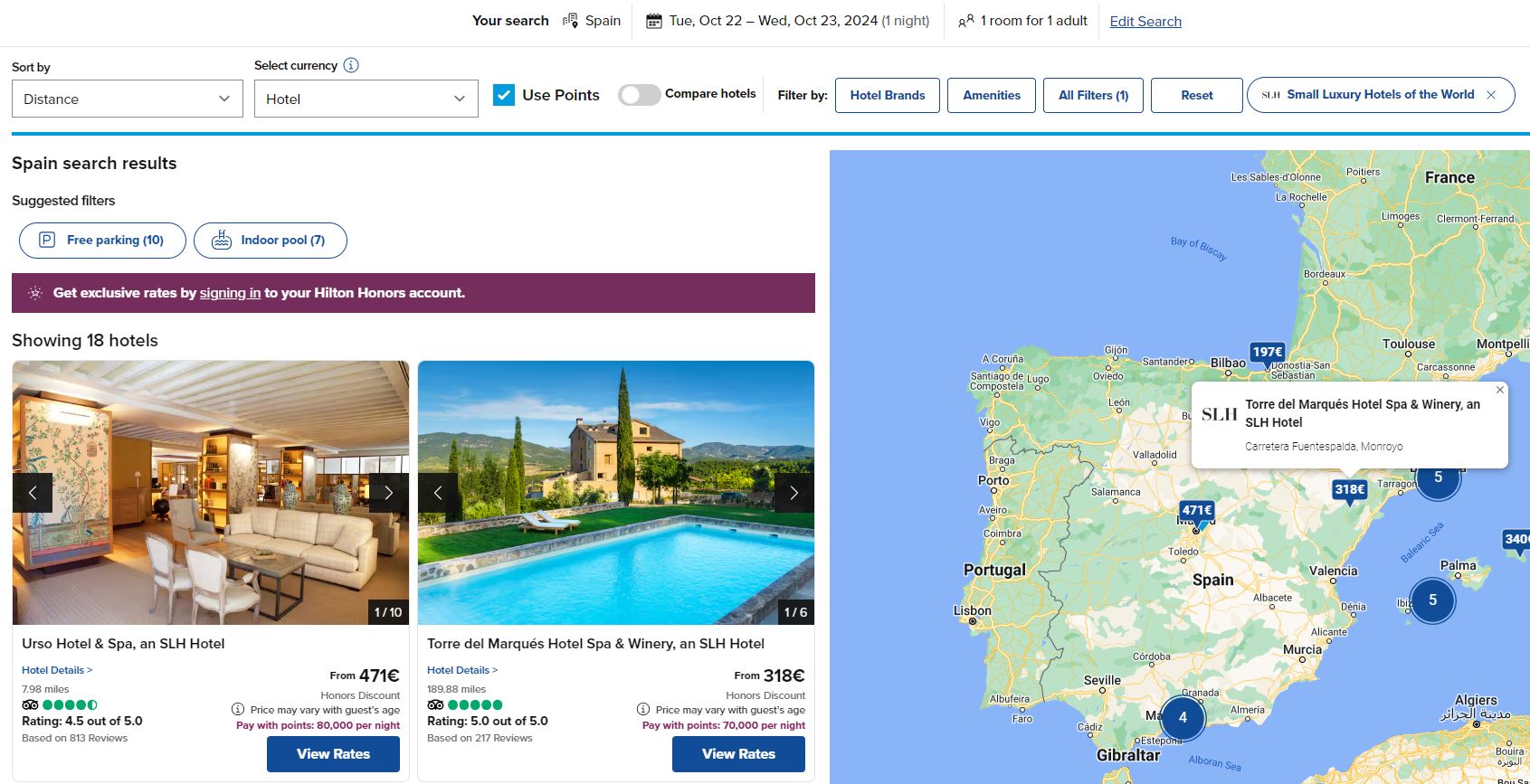Click '7.98 miles' distance text
1530x784 pixels.
pos(45,689)
